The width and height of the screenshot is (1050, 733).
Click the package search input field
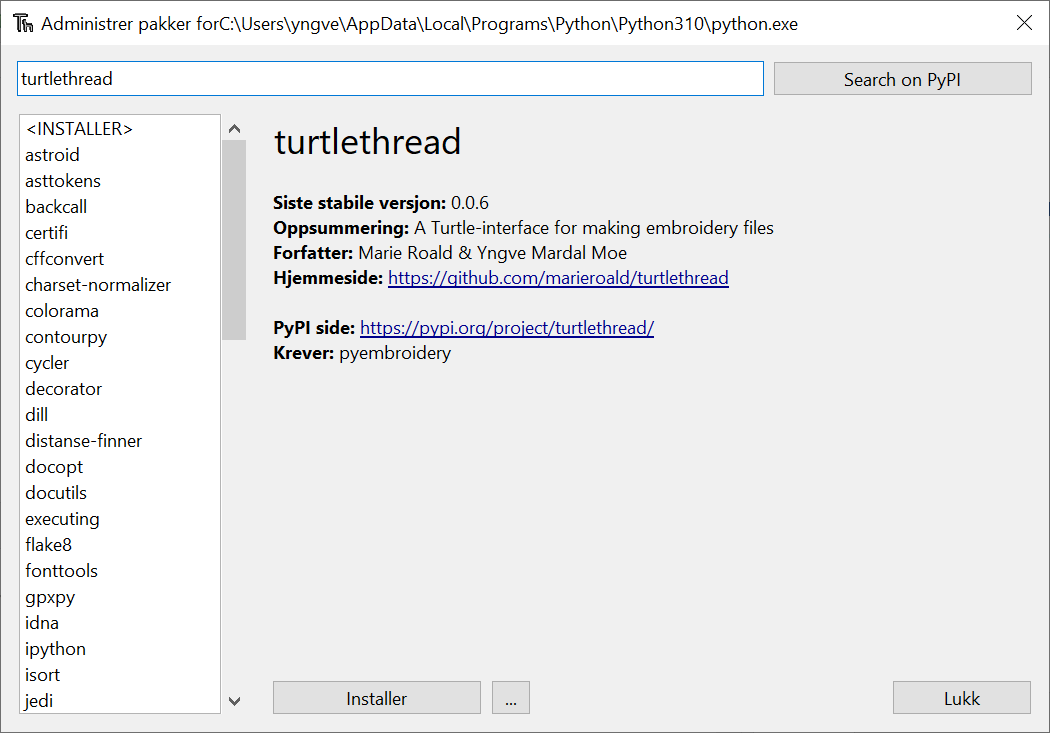tap(390, 79)
